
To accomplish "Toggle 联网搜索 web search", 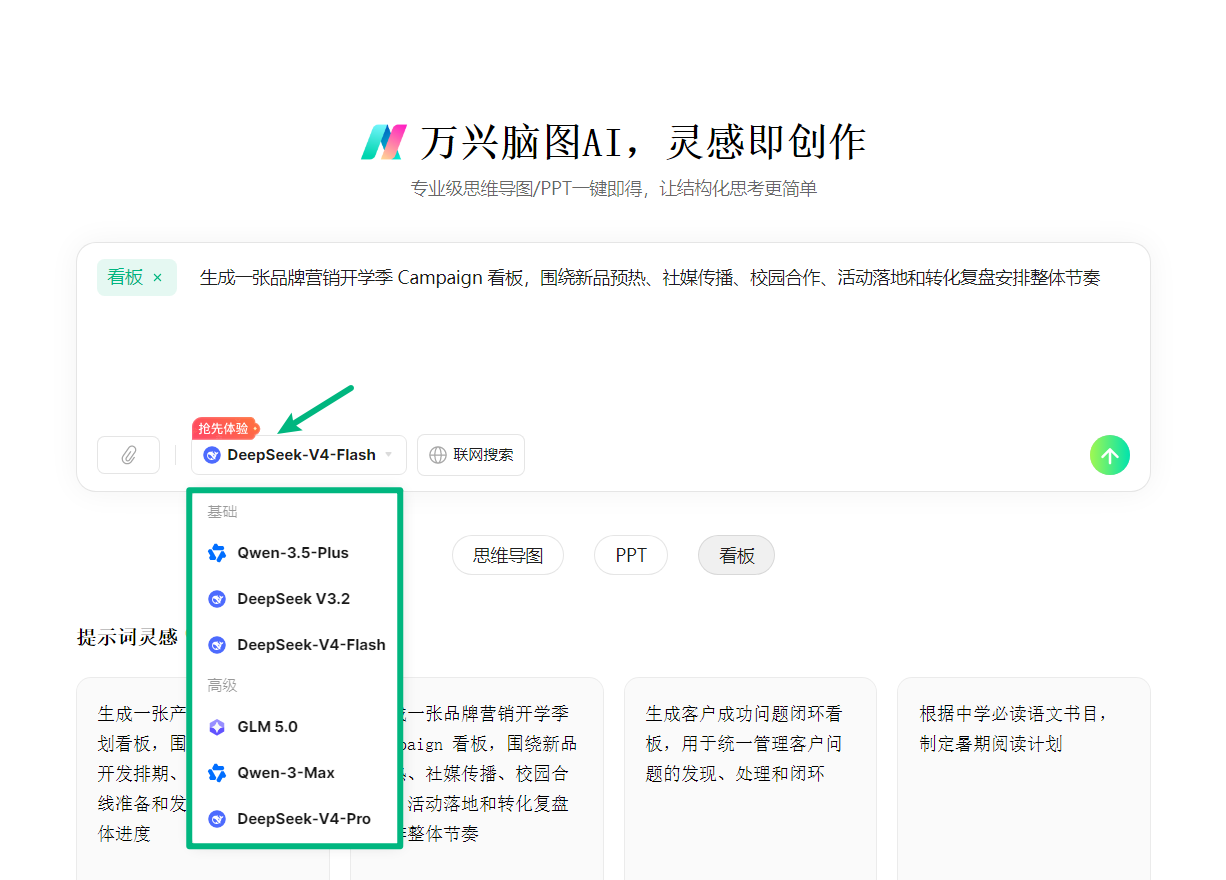I will [471, 455].
